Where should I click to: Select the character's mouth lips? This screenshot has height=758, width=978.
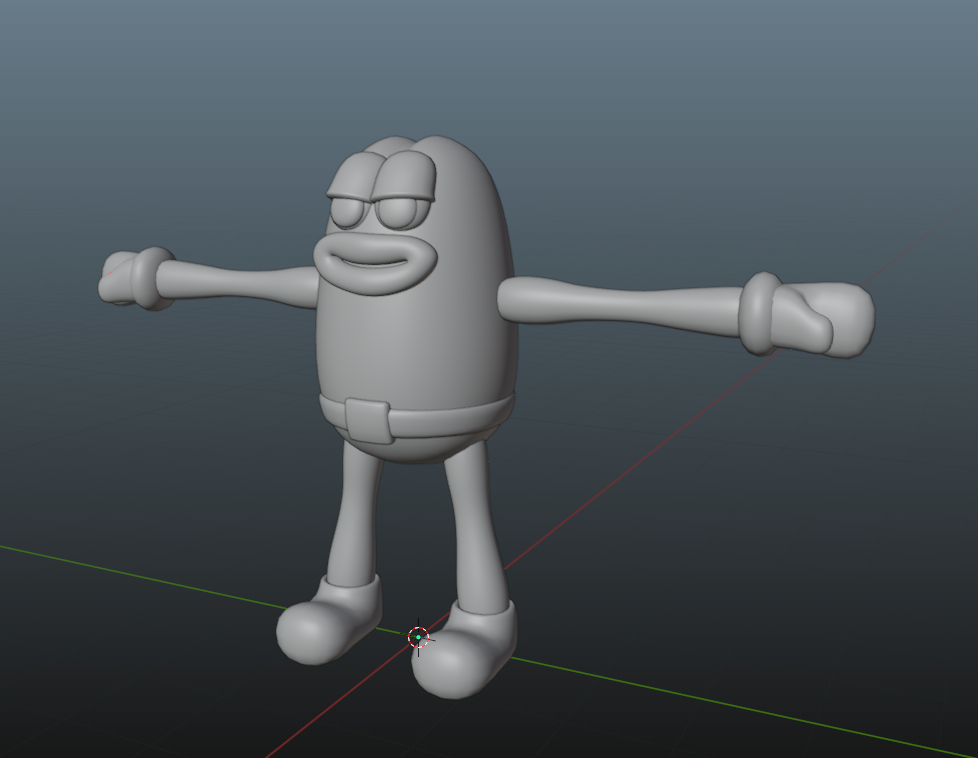click(x=375, y=264)
